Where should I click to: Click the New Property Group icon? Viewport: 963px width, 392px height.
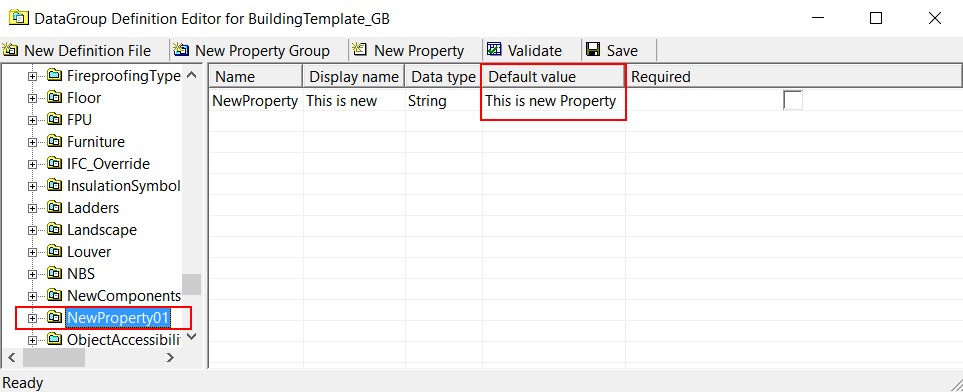pyautogui.click(x=181, y=50)
